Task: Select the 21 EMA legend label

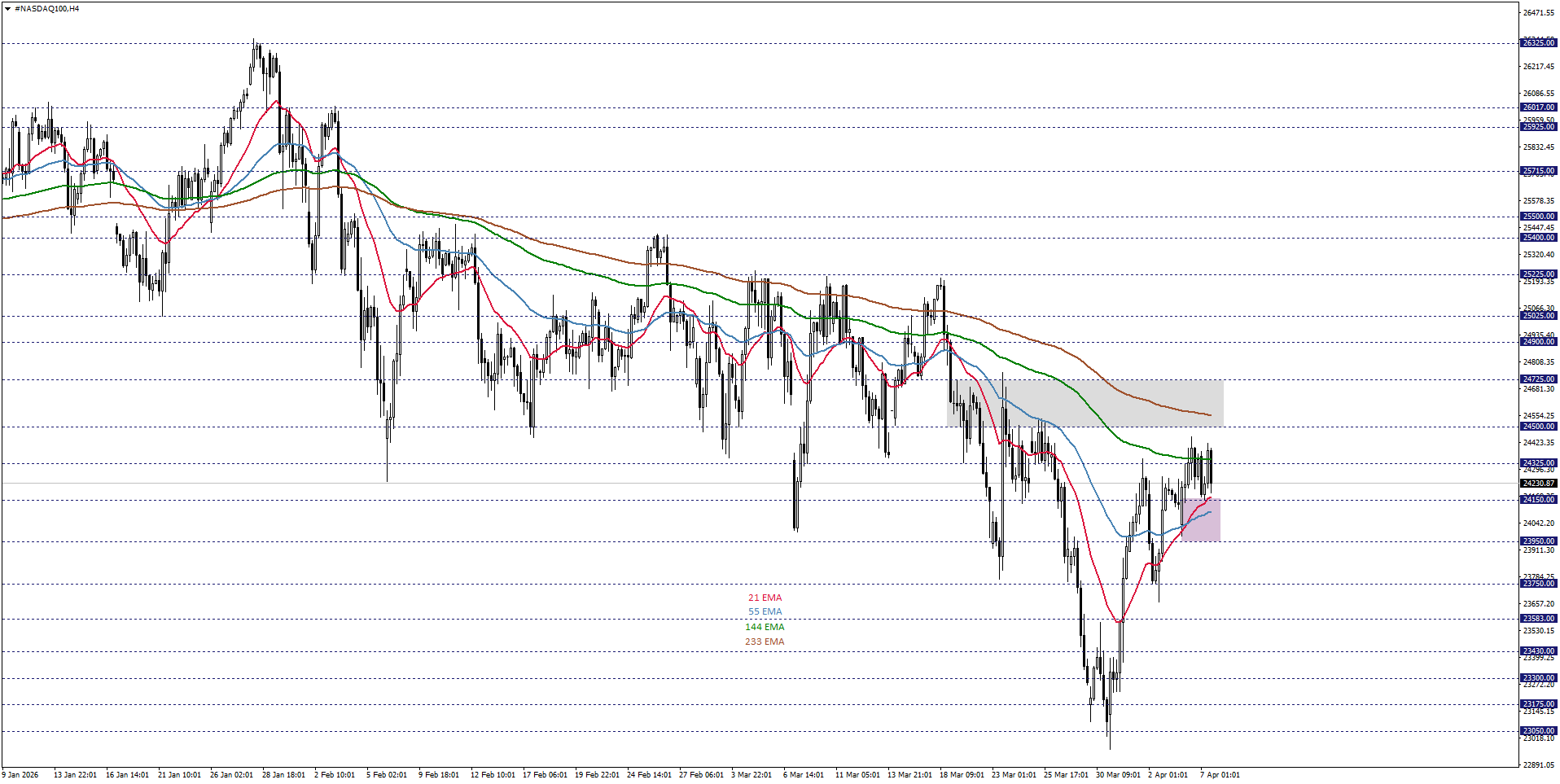Action: [x=764, y=598]
